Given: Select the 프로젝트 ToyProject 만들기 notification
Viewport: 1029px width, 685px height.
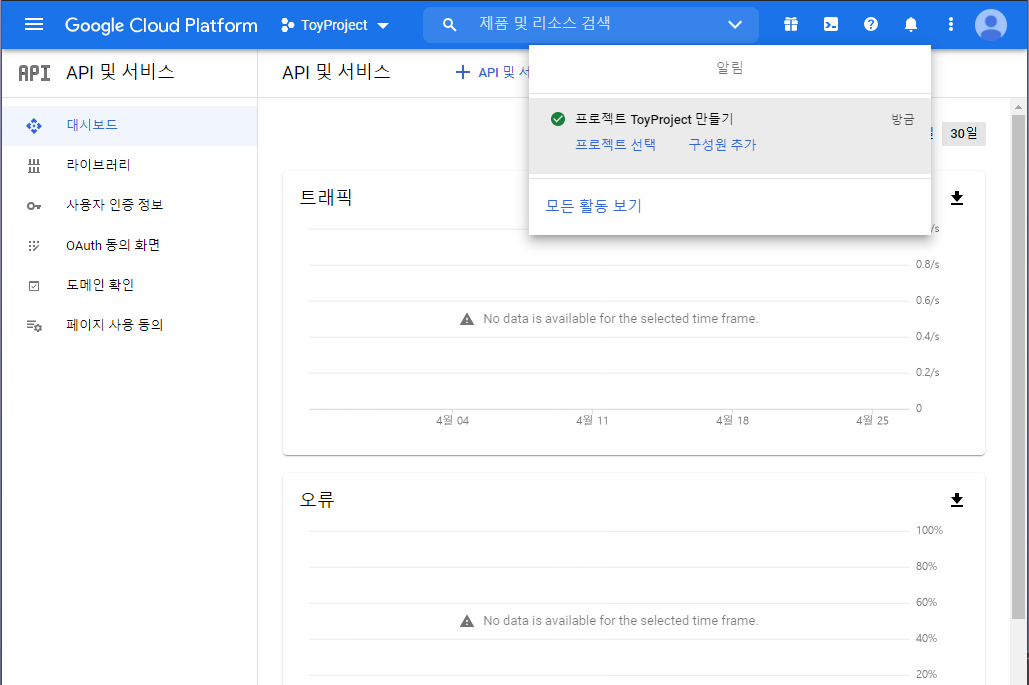Looking at the screenshot, I should [x=730, y=135].
